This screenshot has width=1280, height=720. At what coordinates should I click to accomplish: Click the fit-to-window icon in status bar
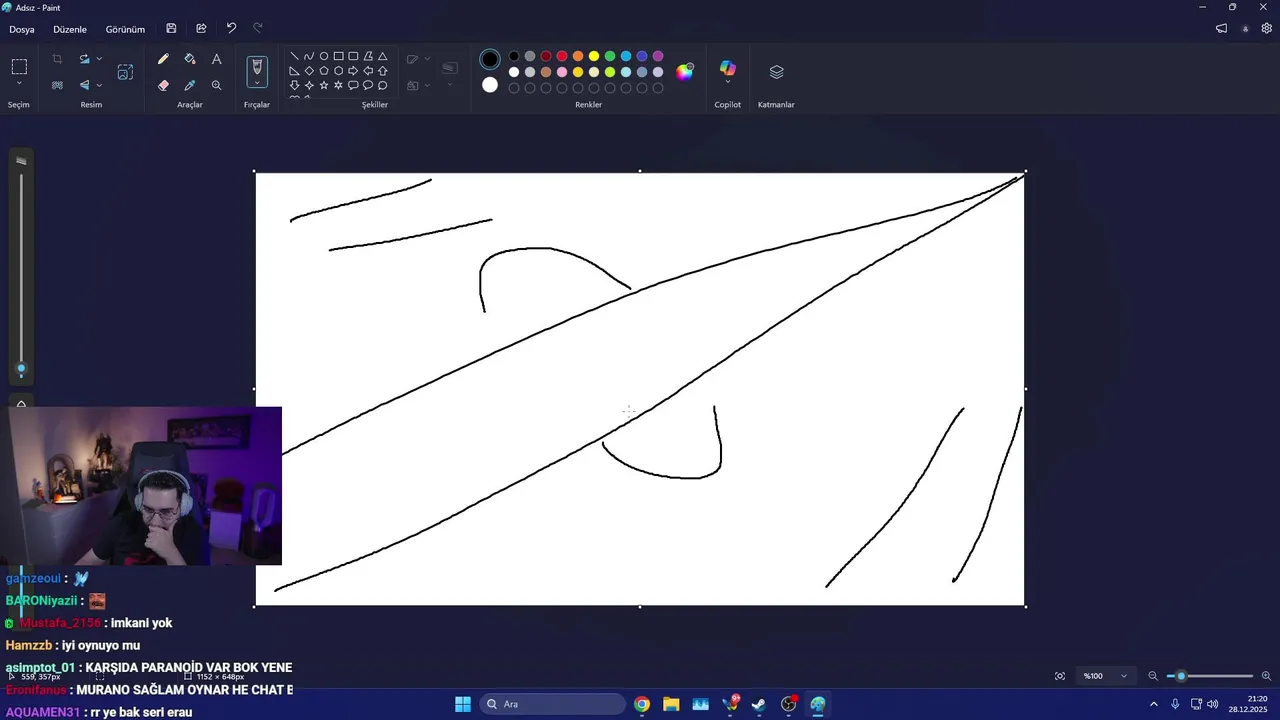[1060, 676]
